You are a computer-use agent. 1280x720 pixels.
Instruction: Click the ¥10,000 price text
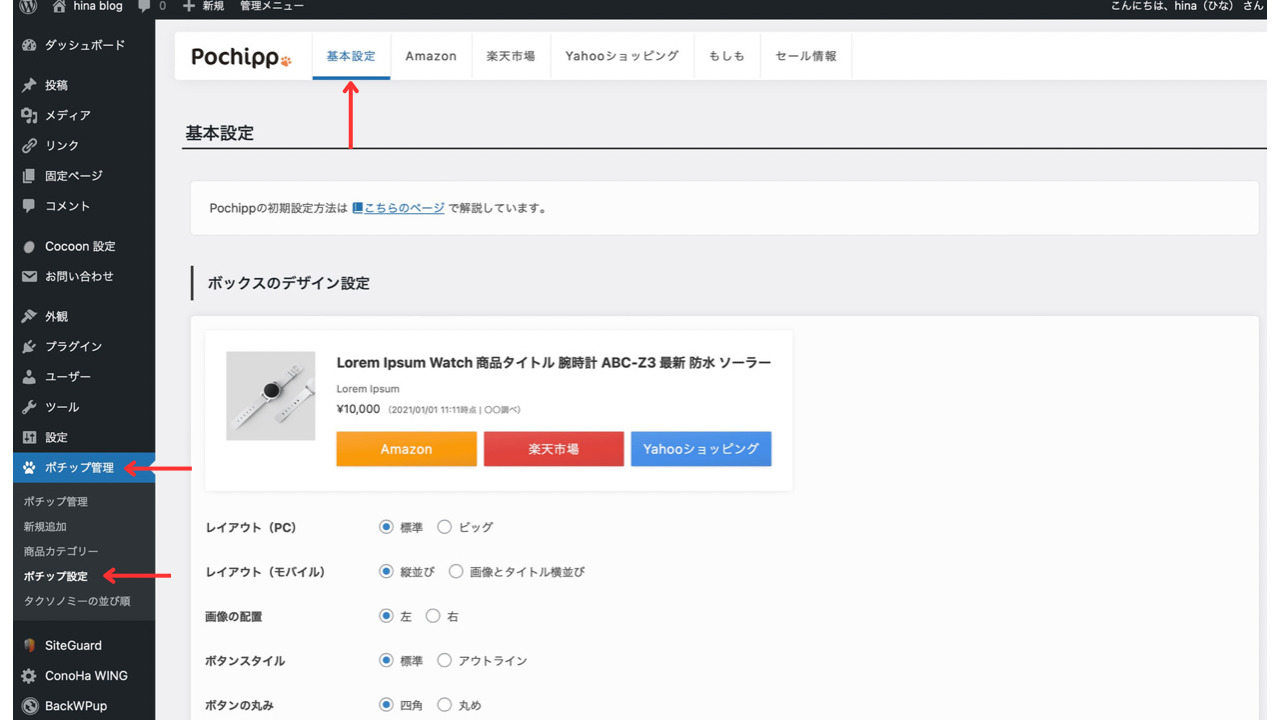click(x=358, y=409)
